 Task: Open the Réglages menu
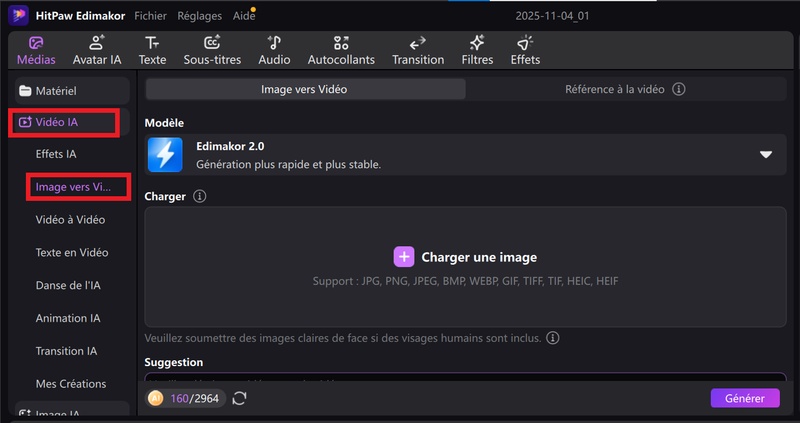(199, 16)
